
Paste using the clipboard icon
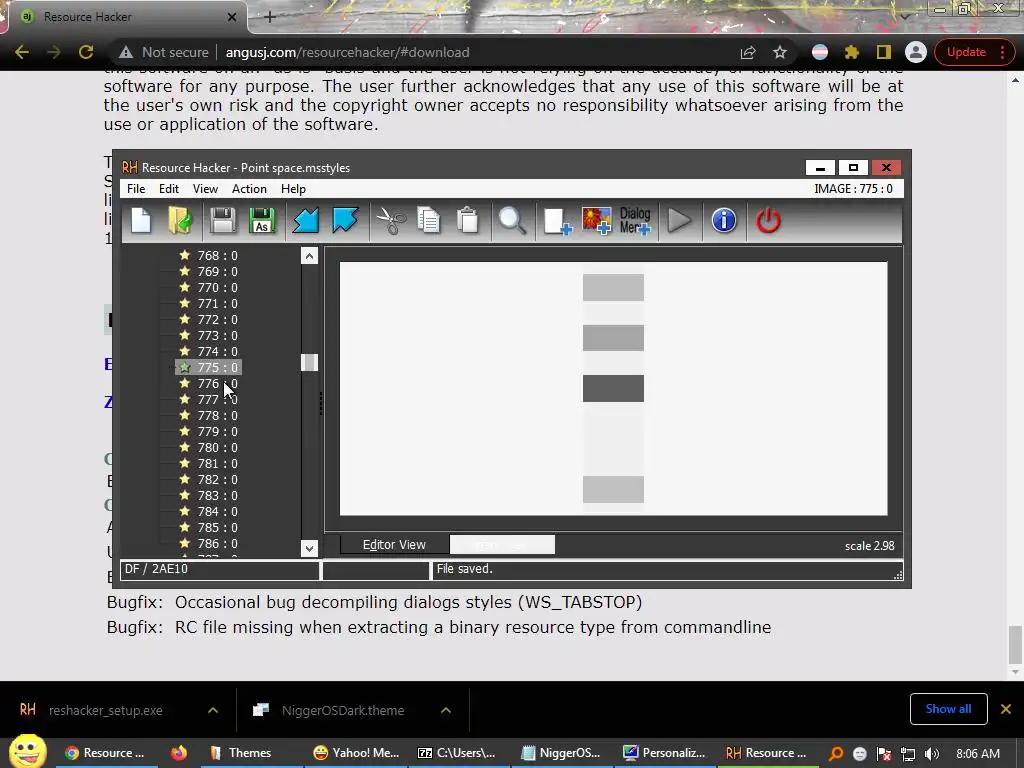468,221
